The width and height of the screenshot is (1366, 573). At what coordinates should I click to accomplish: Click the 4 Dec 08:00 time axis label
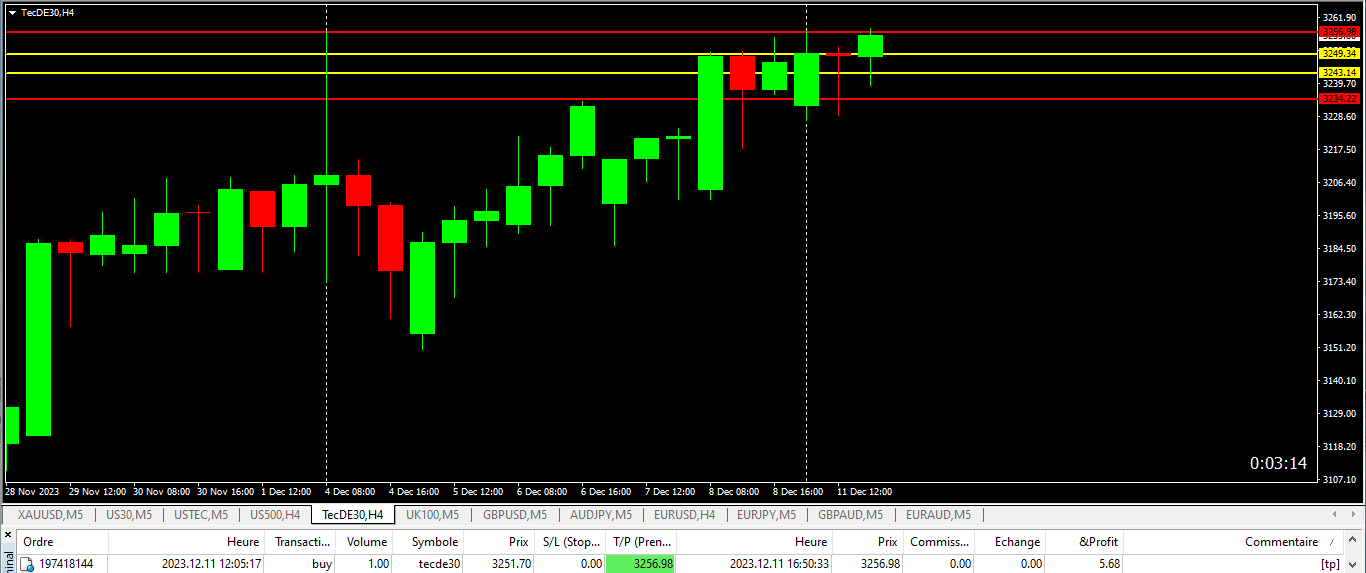pos(349,492)
